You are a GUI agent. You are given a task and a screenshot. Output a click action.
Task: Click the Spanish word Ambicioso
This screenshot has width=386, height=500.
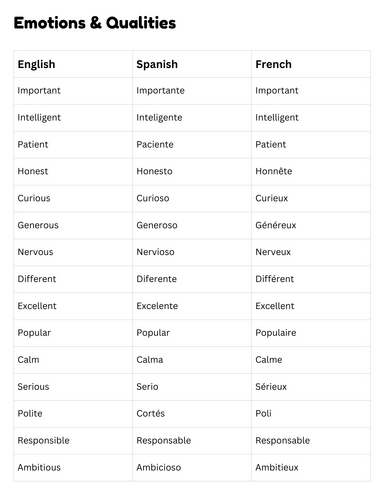tap(159, 468)
